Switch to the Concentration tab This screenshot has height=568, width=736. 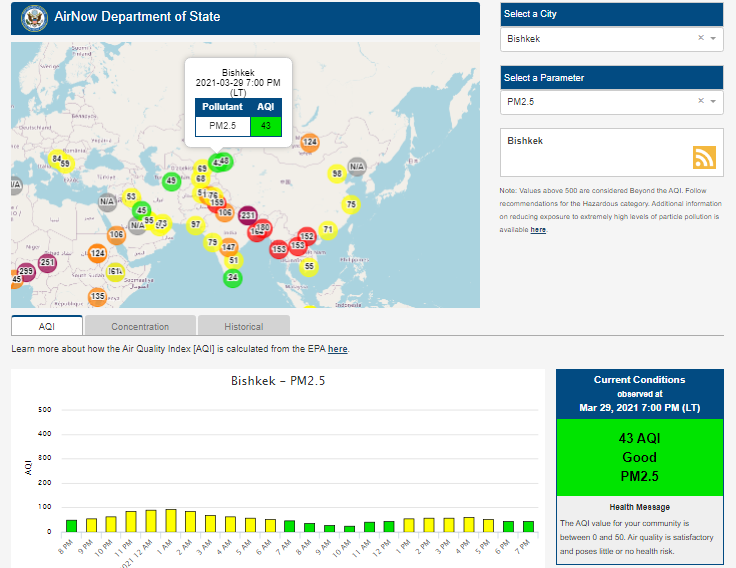(140, 326)
